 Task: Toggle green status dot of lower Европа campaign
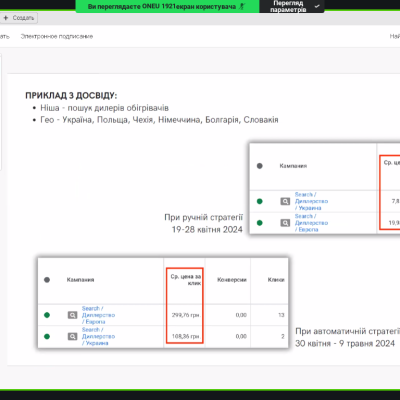pos(47,315)
